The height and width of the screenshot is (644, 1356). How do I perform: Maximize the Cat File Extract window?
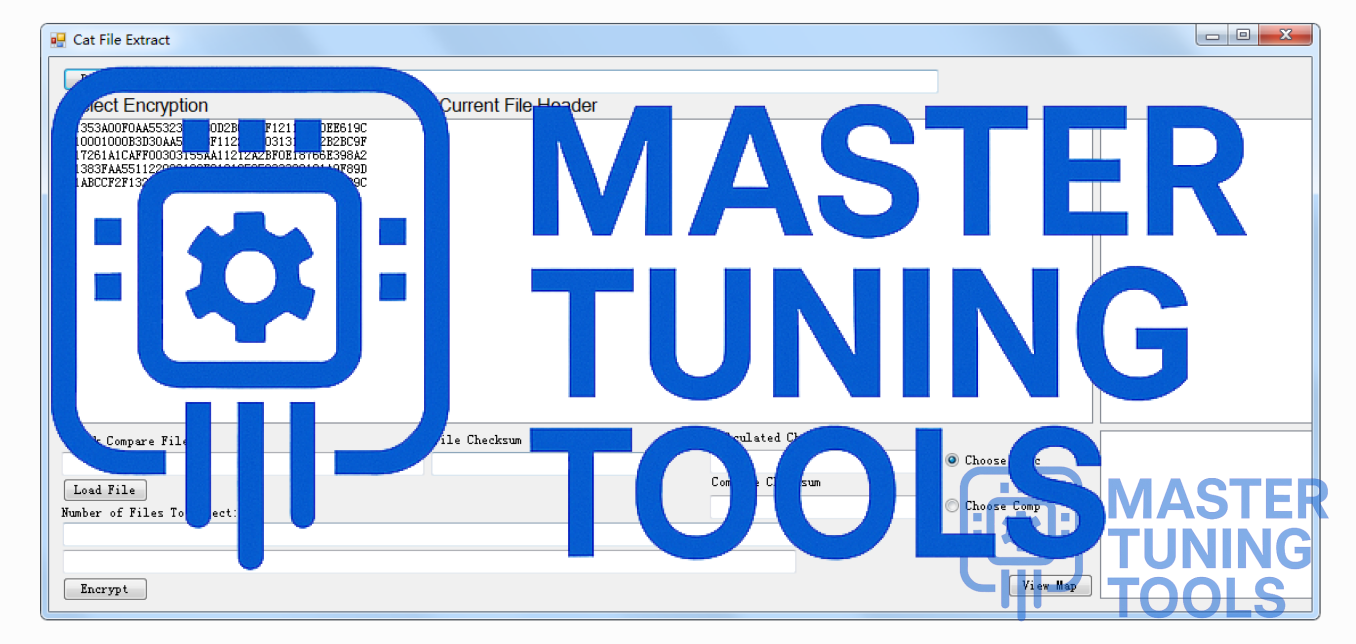coord(1243,36)
